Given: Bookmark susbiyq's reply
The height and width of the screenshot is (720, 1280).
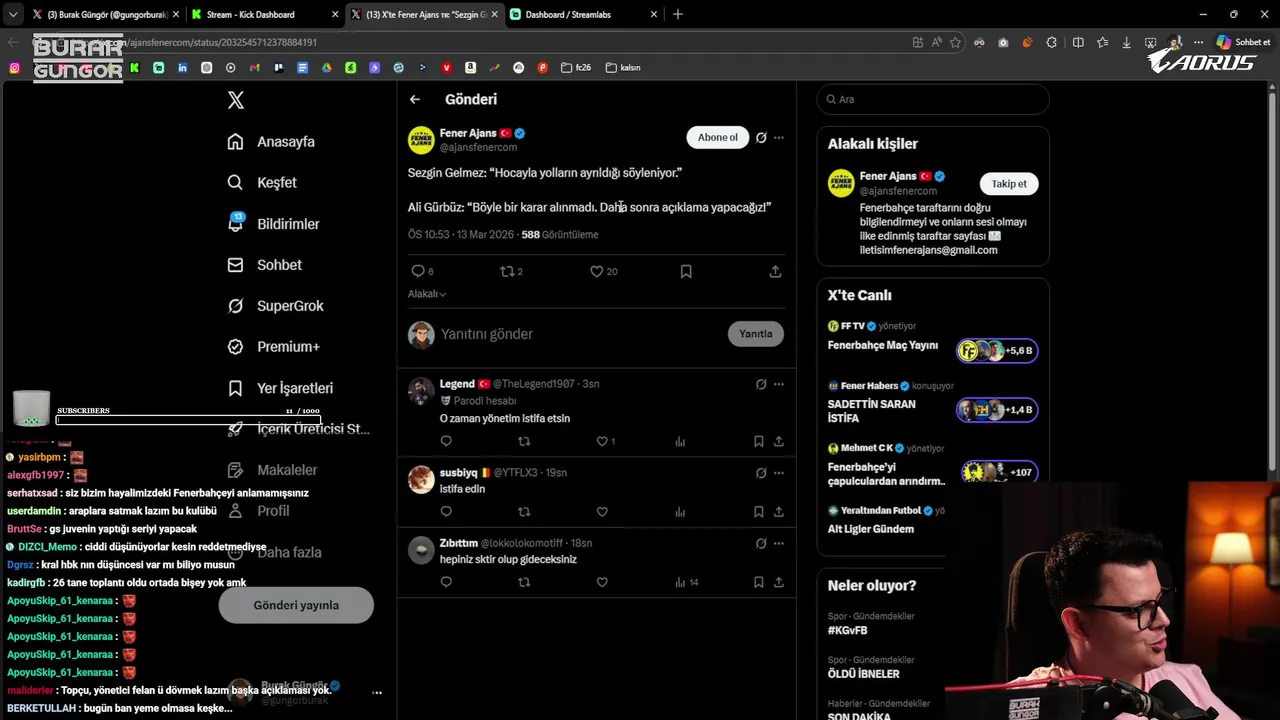Looking at the screenshot, I should tap(758, 512).
